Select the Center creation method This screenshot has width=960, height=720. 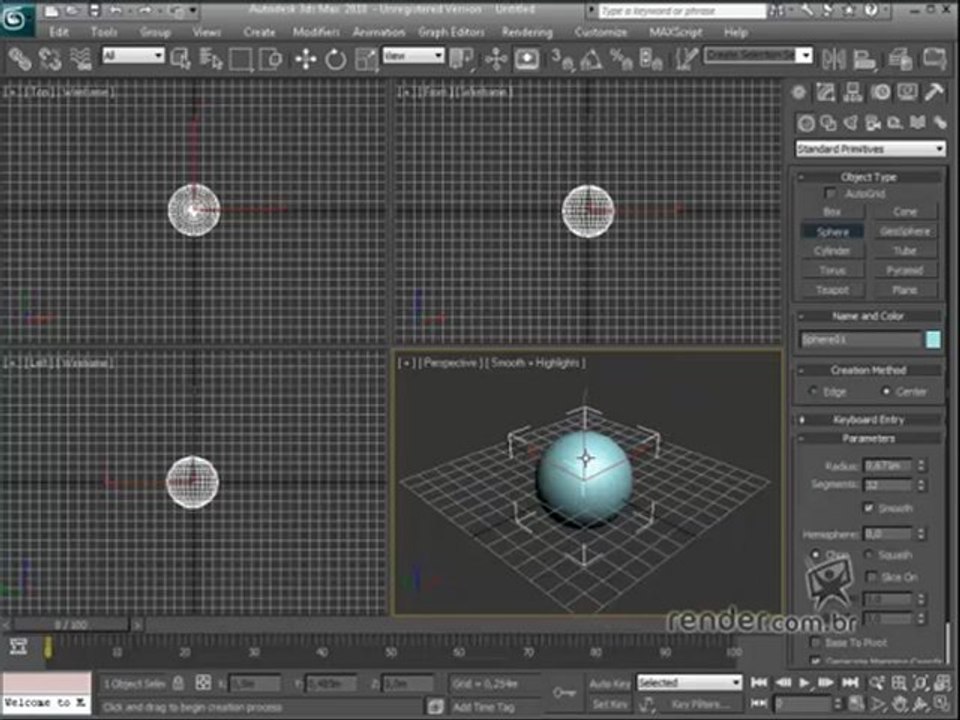point(886,391)
